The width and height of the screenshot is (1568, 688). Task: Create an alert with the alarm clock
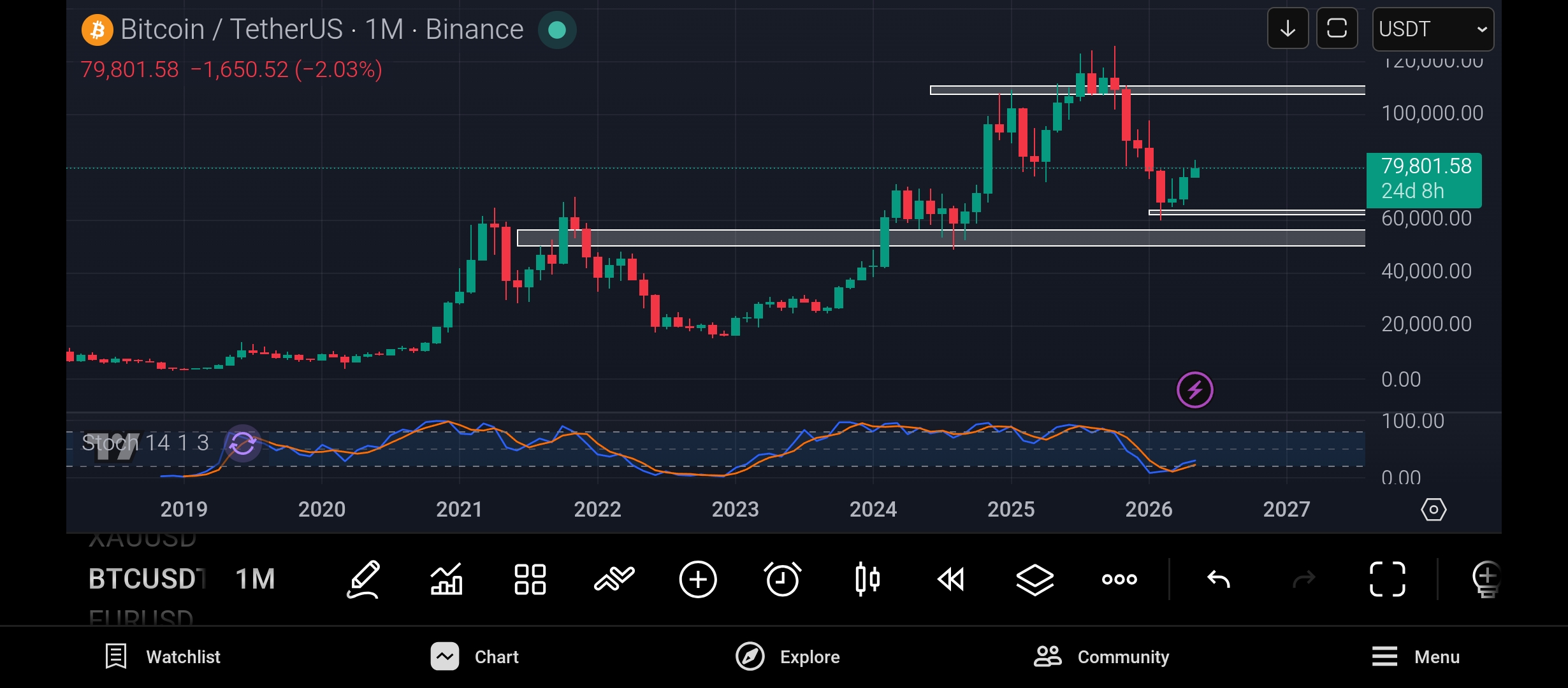[783, 580]
